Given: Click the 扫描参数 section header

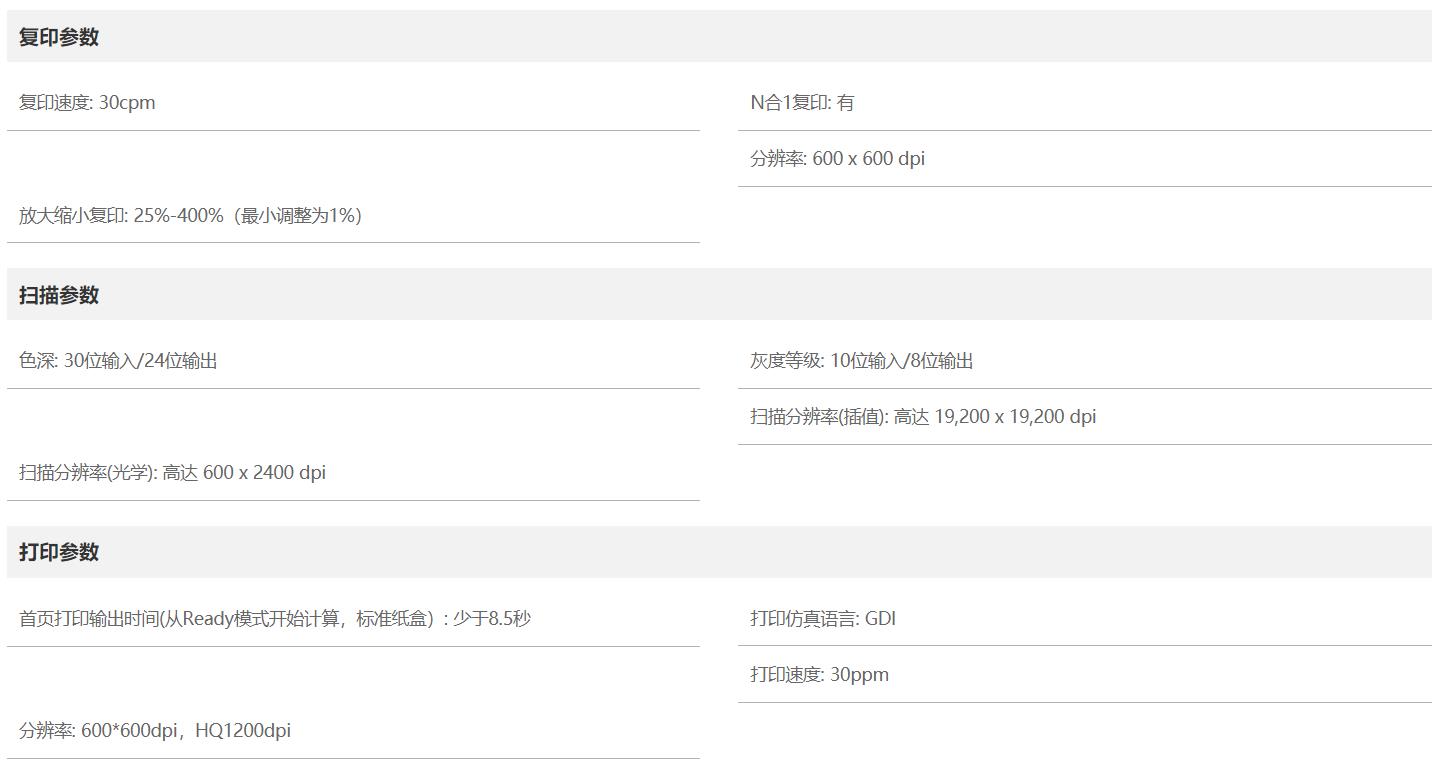Looking at the screenshot, I should point(59,295).
